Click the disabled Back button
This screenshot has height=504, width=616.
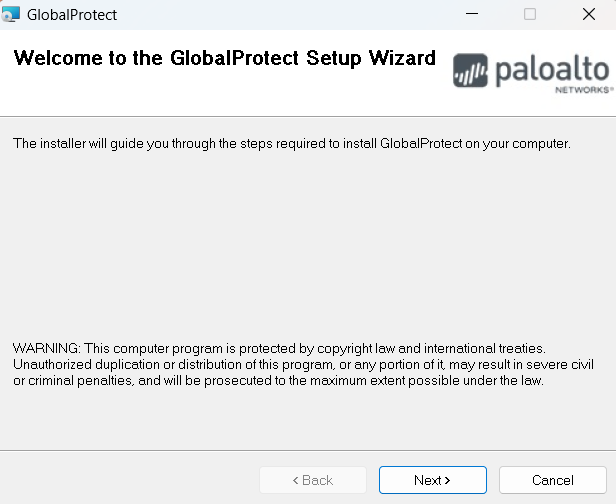(312, 480)
